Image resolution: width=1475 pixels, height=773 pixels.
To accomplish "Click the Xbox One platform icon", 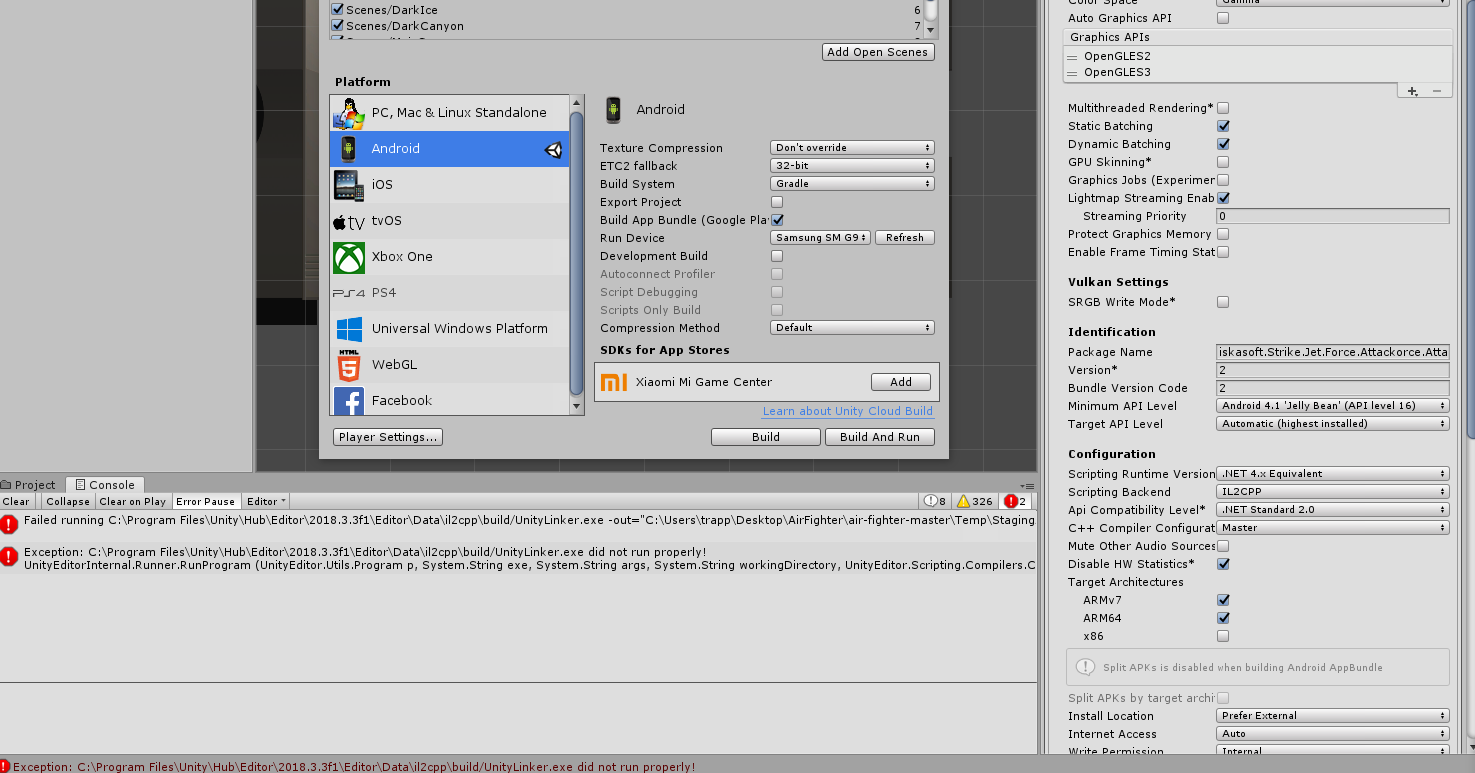I will 349,257.
